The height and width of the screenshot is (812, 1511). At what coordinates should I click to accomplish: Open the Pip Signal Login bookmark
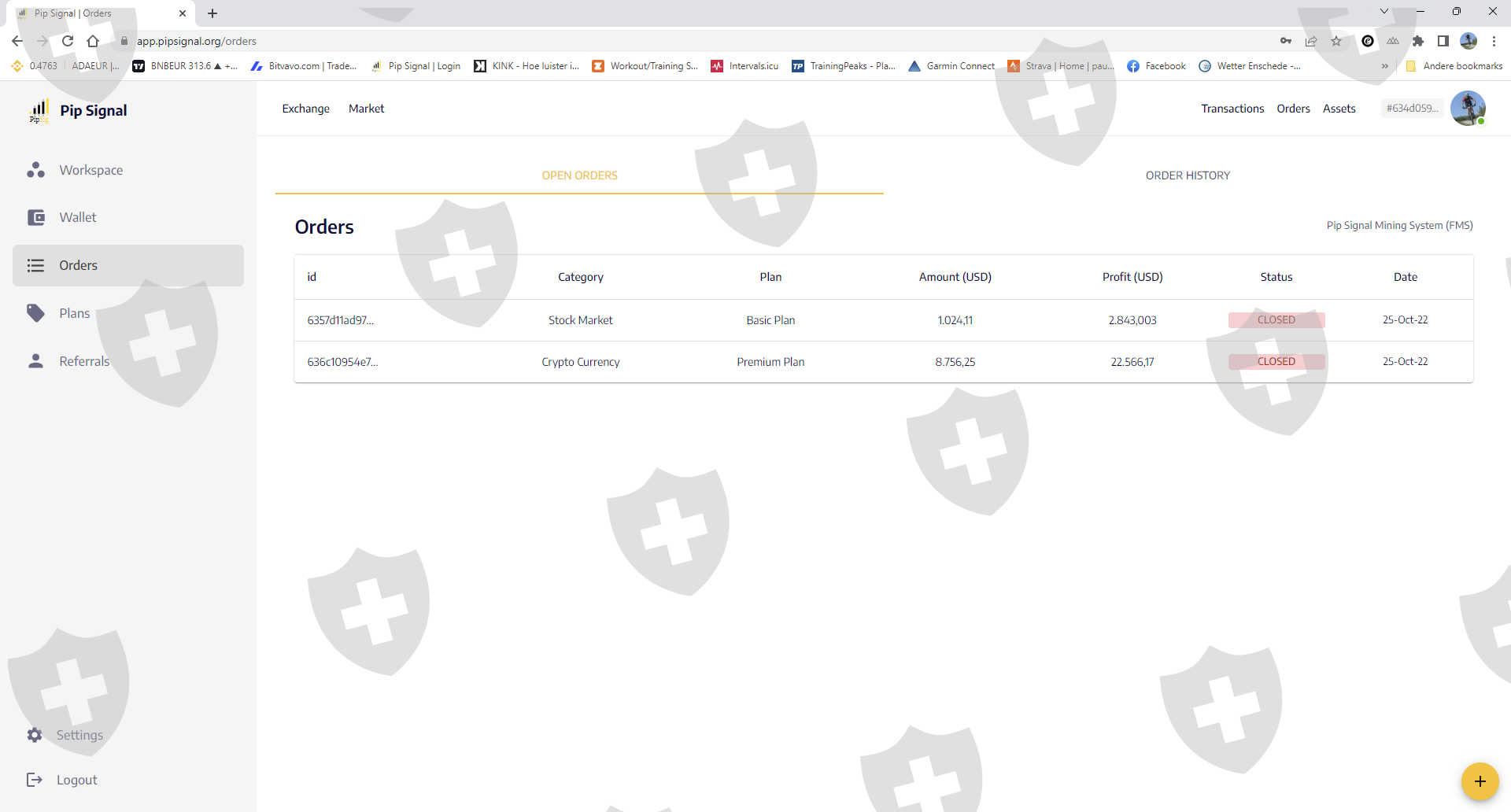coord(416,66)
